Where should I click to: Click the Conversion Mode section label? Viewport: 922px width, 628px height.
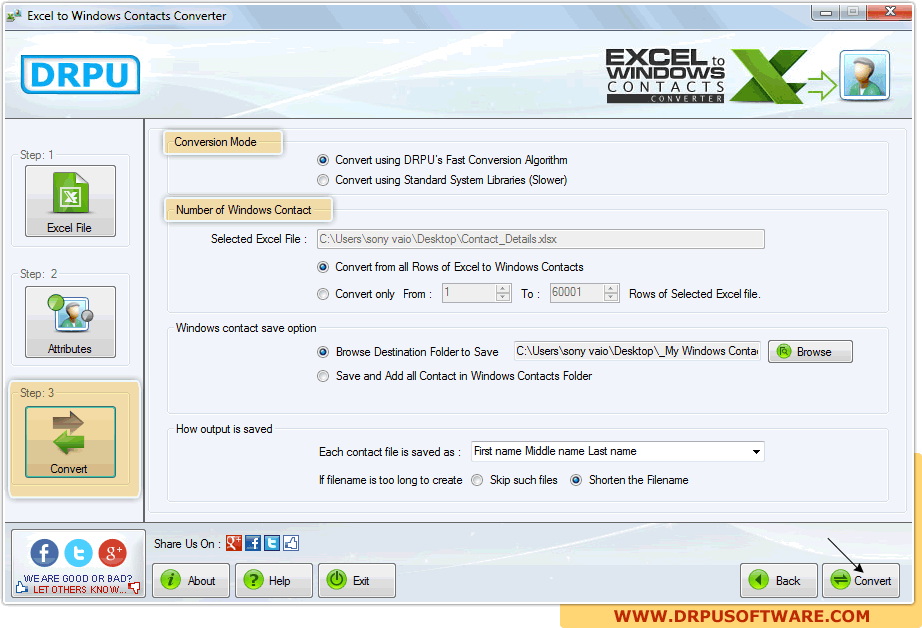215,142
